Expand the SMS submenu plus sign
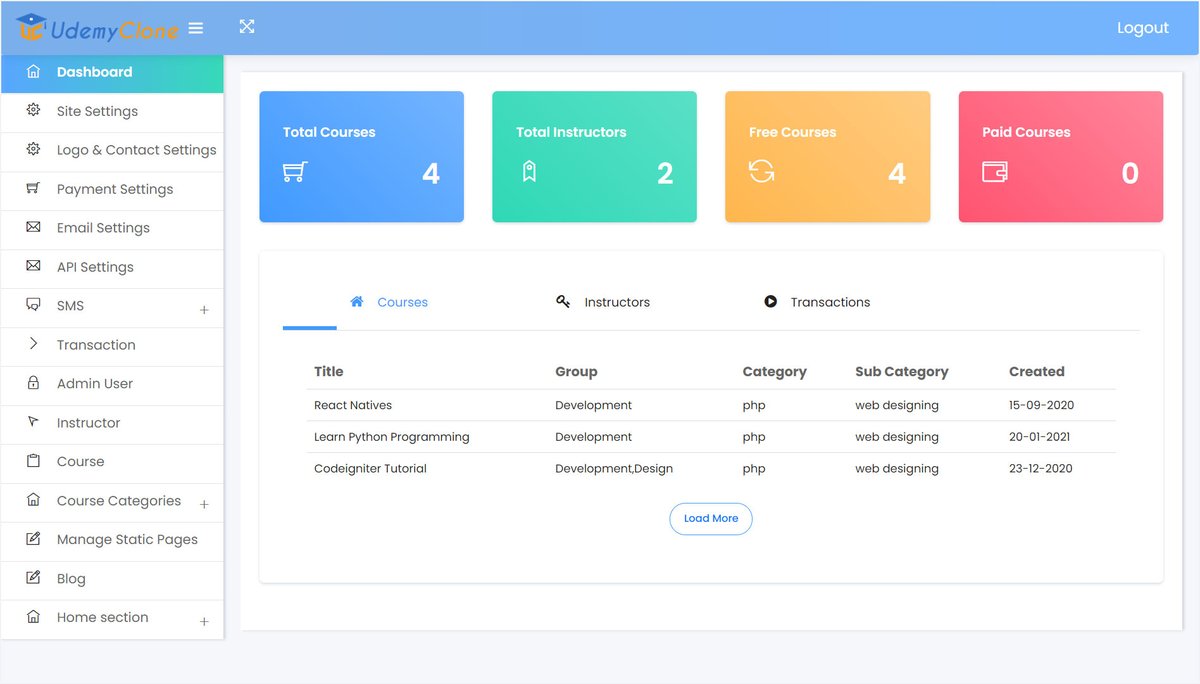 click(x=204, y=310)
